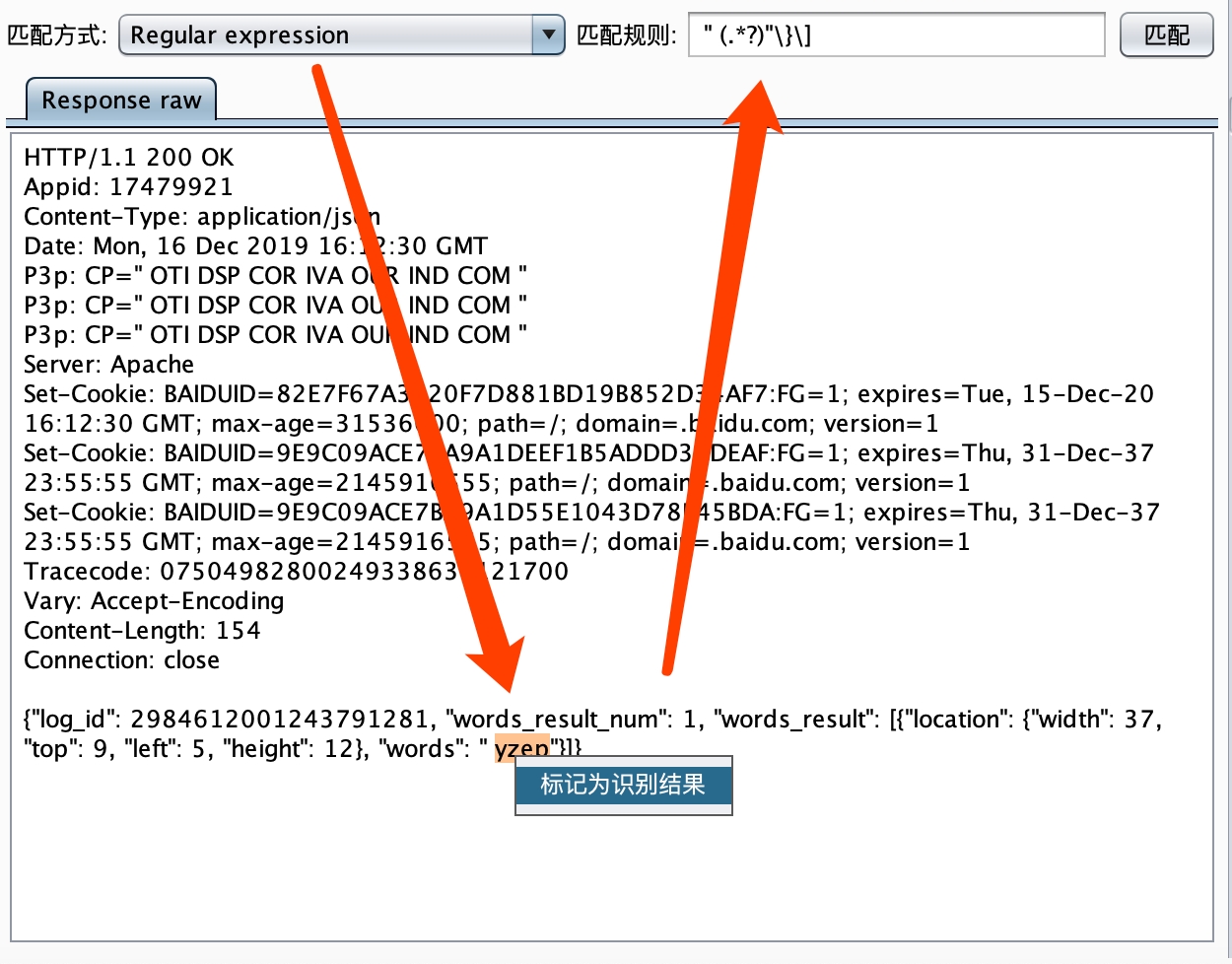Click the HTTP/1.1 200 OK status line
Screen dimensions: 1232x964
[x=129, y=158]
